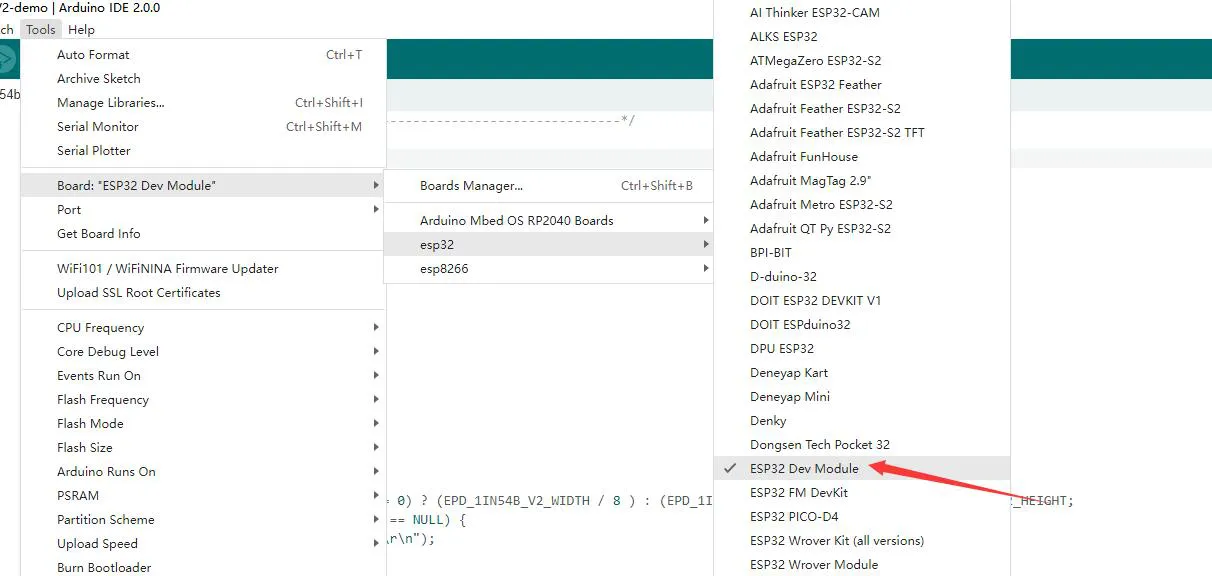The height and width of the screenshot is (576, 1212).
Task: Expand the Arduino Runs On submenu
Action: tap(203, 472)
